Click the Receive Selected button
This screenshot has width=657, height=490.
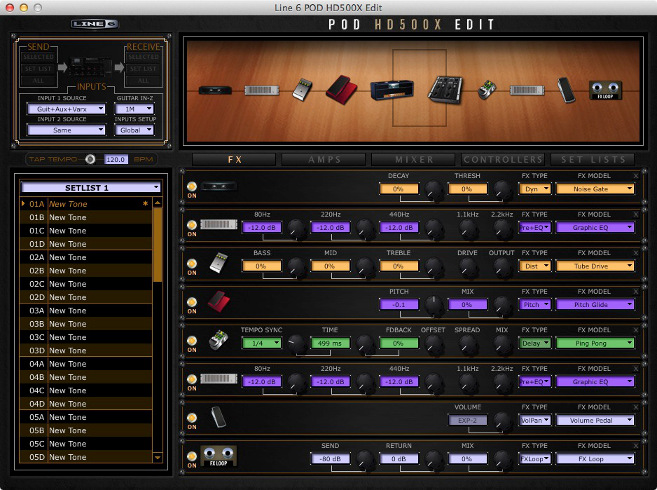[x=143, y=57]
